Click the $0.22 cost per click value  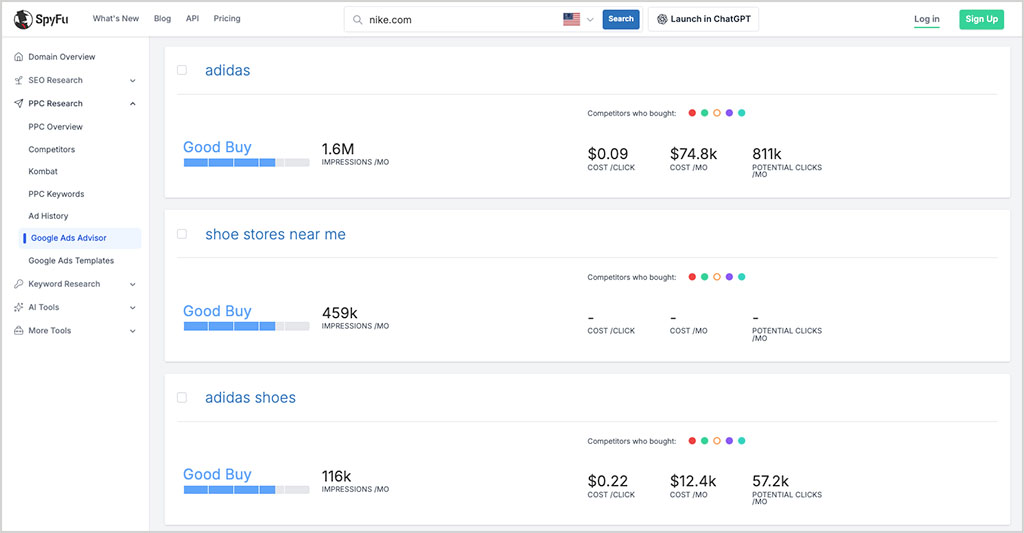coord(608,481)
